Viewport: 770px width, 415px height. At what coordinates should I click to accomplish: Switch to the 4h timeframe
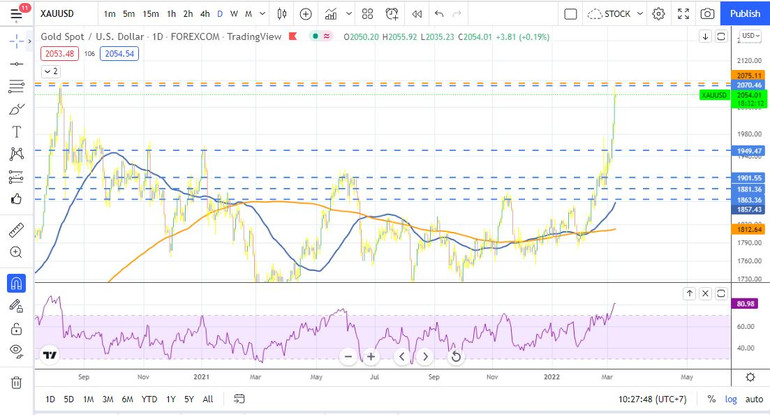coord(204,14)
